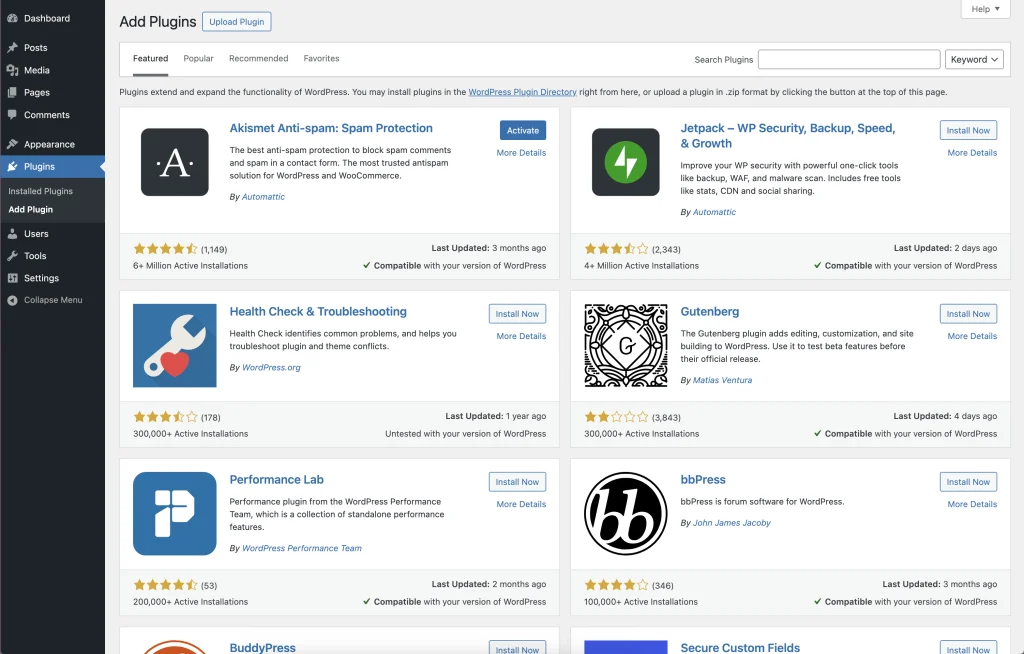Click '6+ Million Active Installations' text

point(190,266)
